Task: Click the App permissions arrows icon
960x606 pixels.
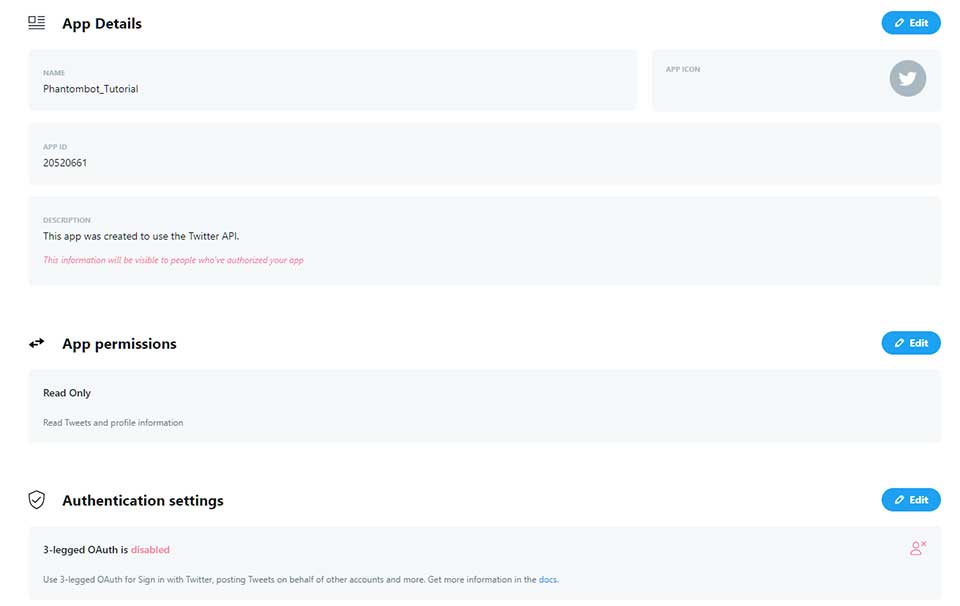Action: tap(37, 343)
